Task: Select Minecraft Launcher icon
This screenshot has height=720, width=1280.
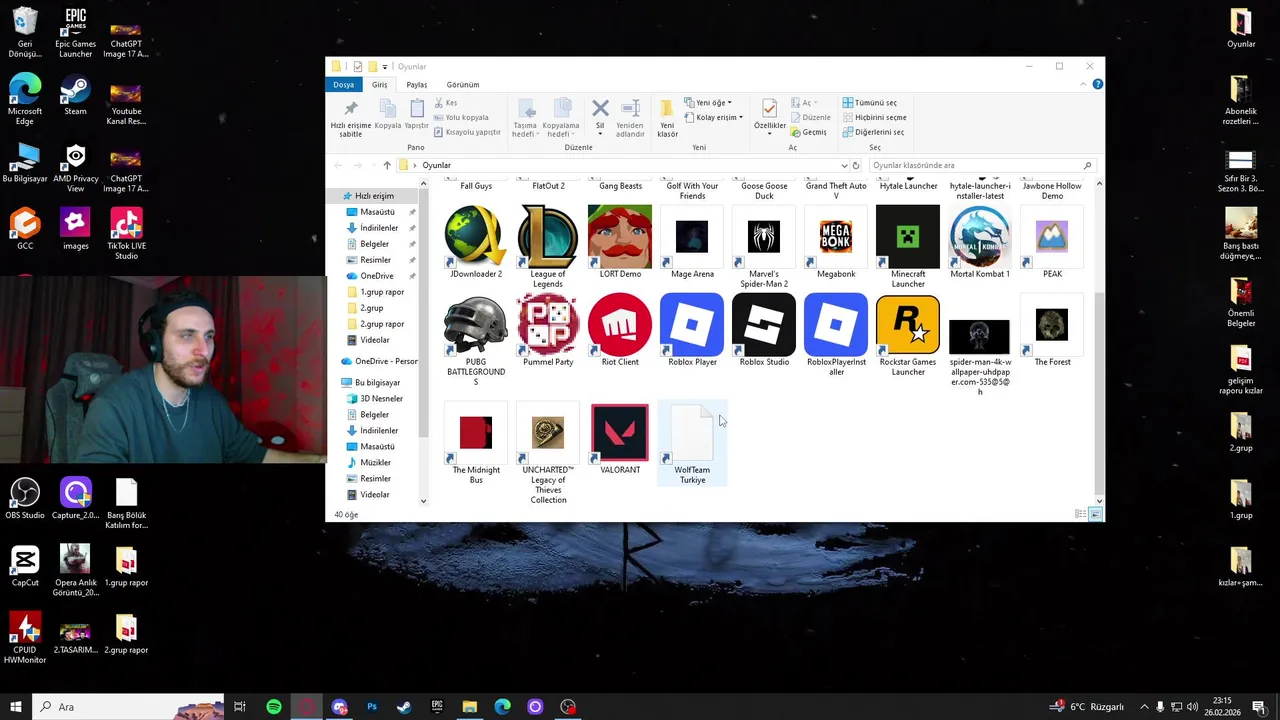Action: pos(908,247)
